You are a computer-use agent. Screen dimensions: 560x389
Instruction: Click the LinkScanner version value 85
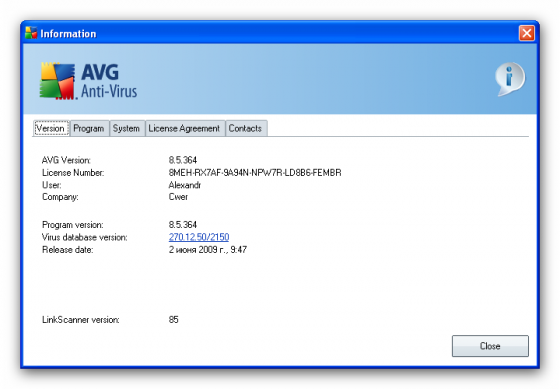click(x=174, y=319)
